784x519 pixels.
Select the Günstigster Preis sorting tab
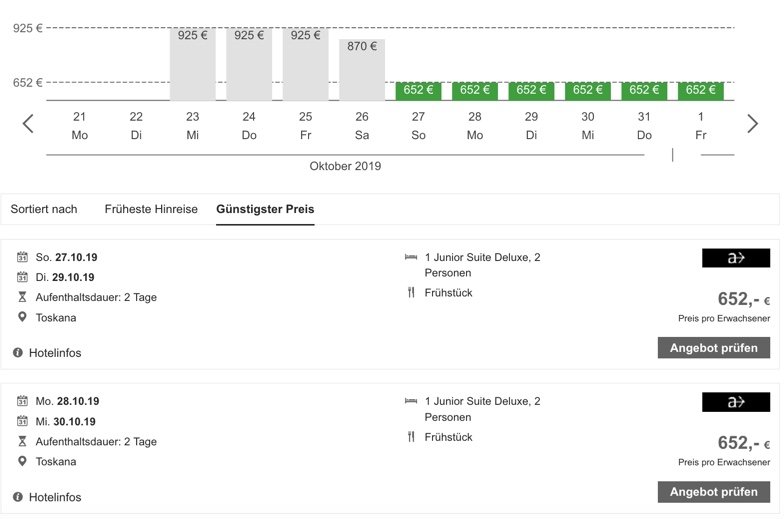pyautogui.click(x=265, y=209)
